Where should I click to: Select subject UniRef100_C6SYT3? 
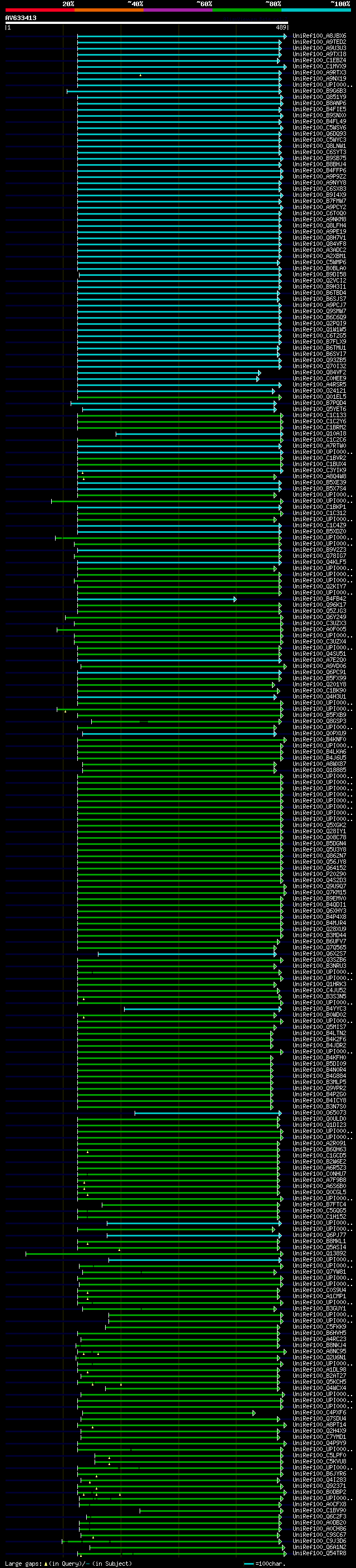tap(319, 152)
